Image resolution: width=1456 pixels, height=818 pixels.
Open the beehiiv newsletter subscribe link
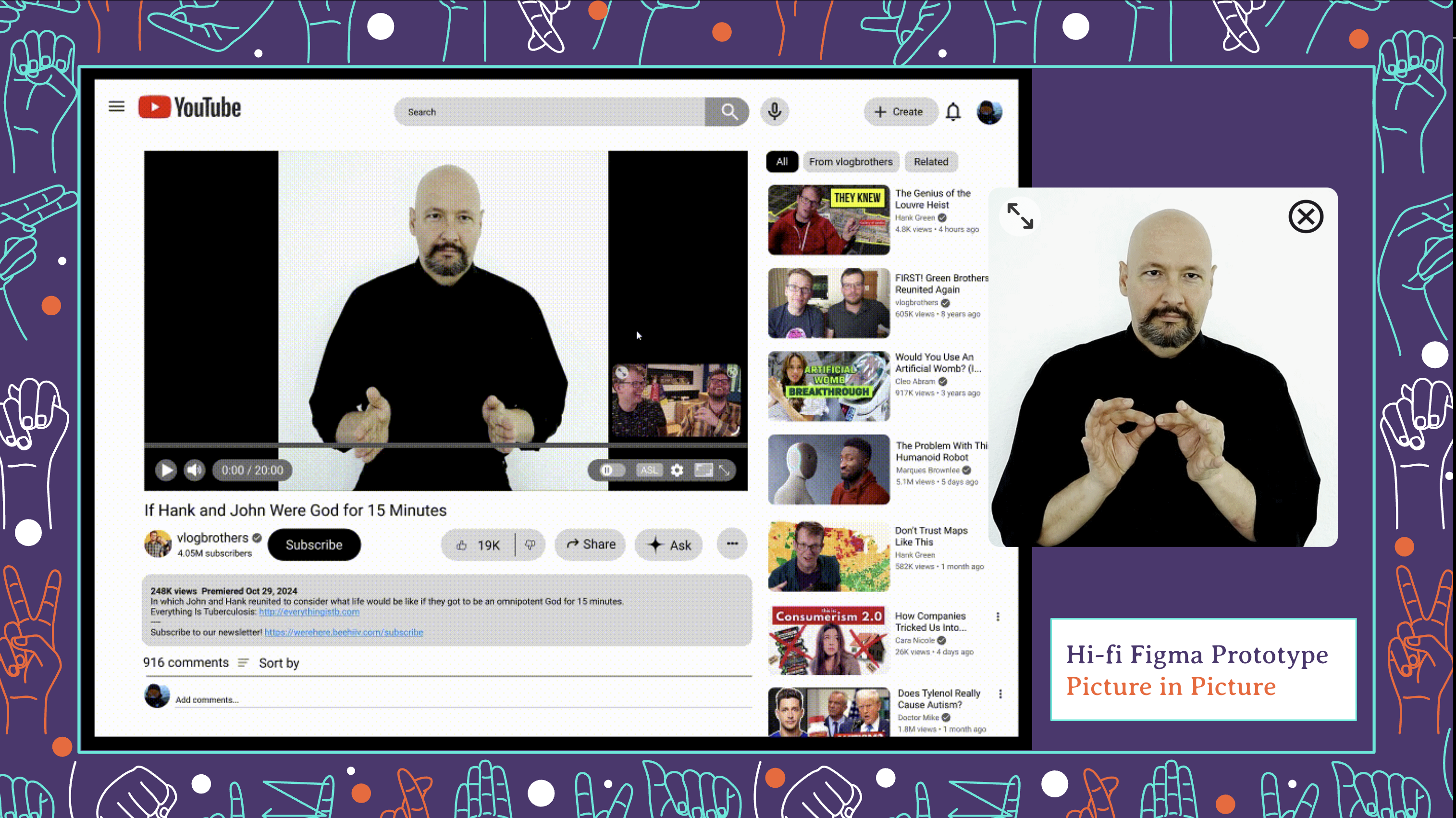click(x=344, y=632)
